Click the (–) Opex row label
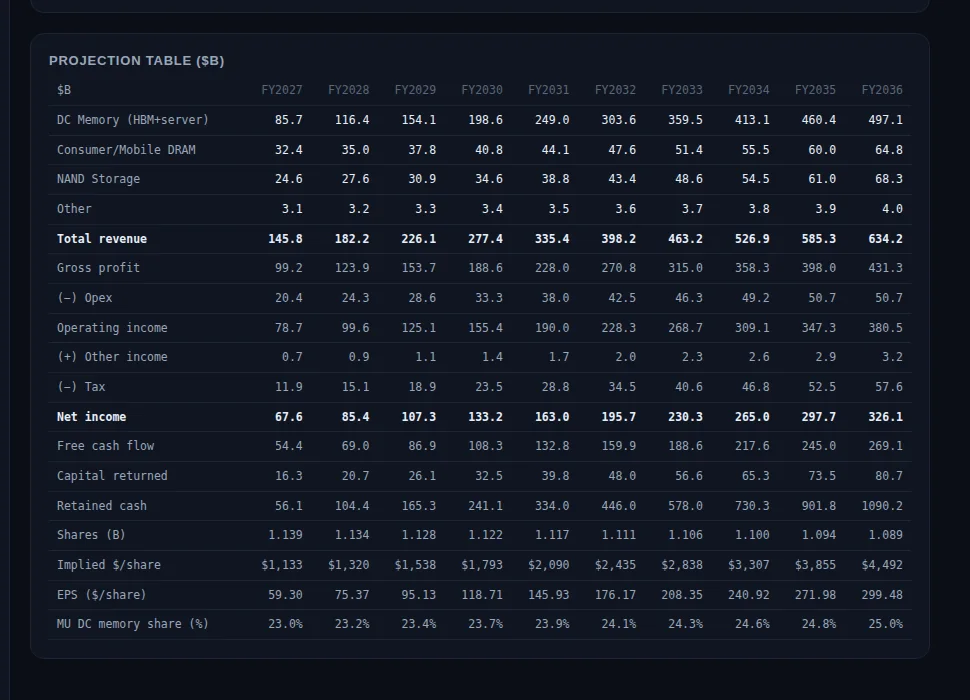The width and height of the screenshot is (970, 700). [85, 298]
